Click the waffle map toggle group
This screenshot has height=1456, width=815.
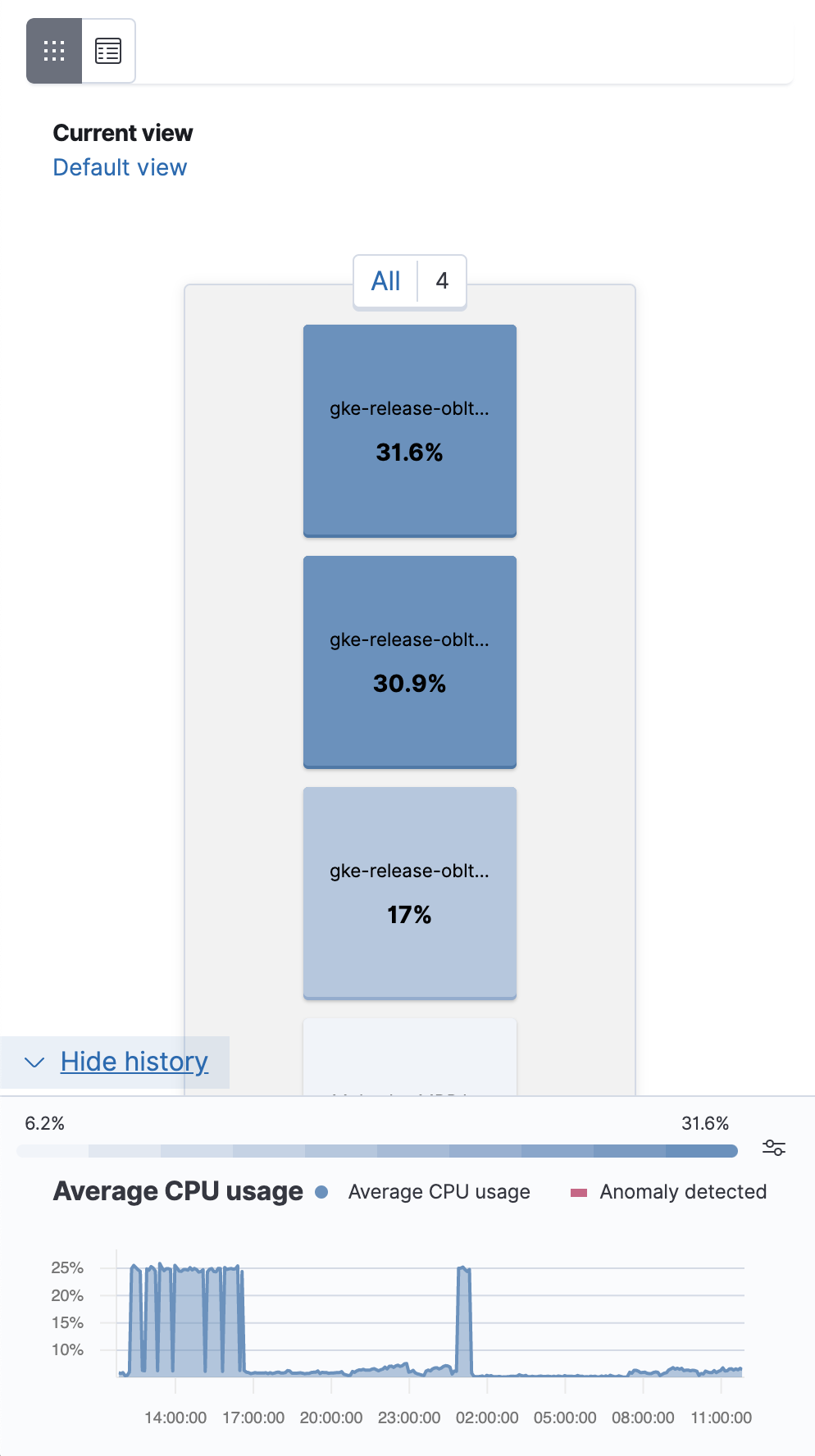point(80,50)
